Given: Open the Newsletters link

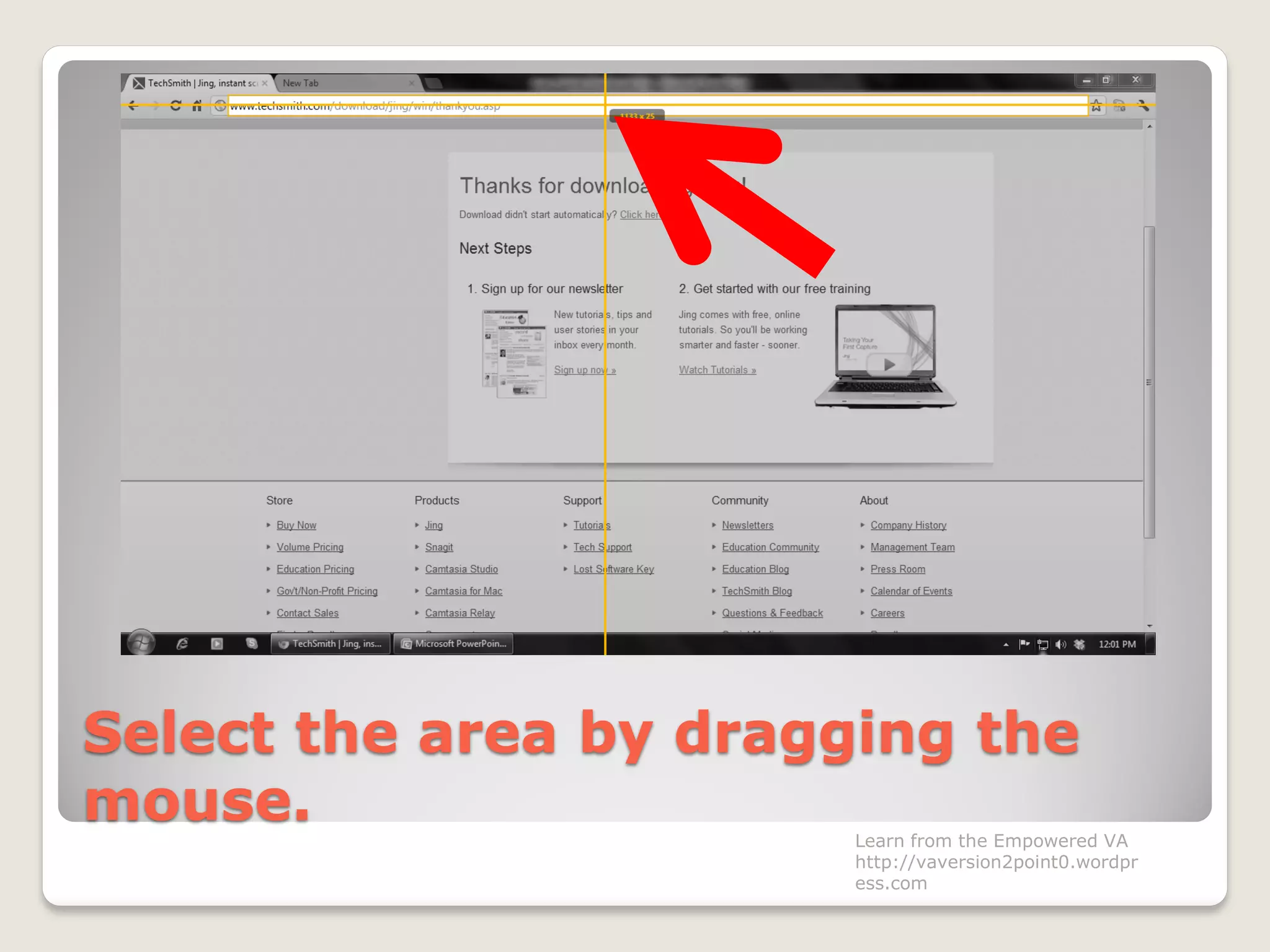Looking at the screenshot, I should tap(748, 525).
